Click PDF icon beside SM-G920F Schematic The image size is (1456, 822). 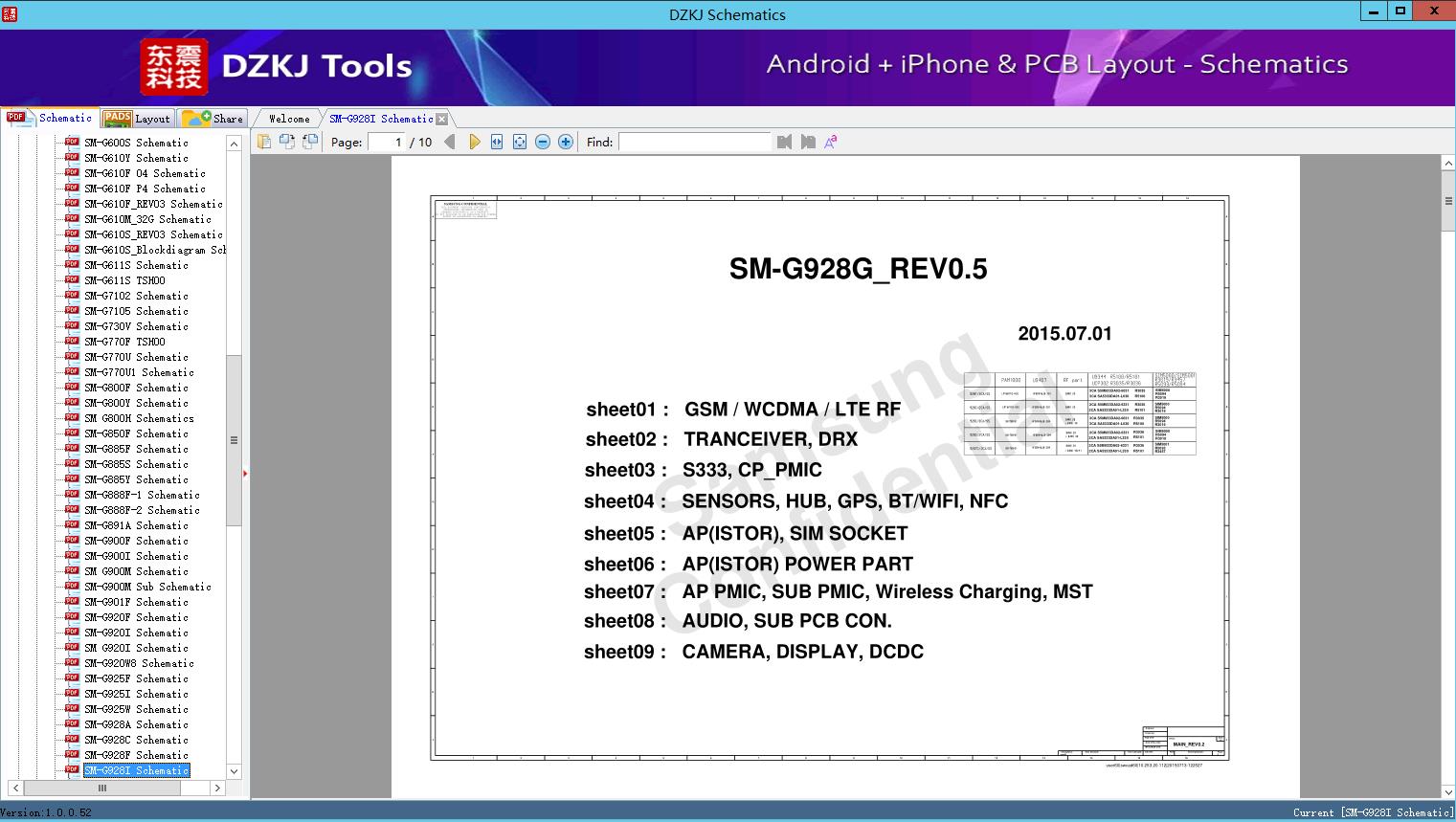[x=72, y=617]
